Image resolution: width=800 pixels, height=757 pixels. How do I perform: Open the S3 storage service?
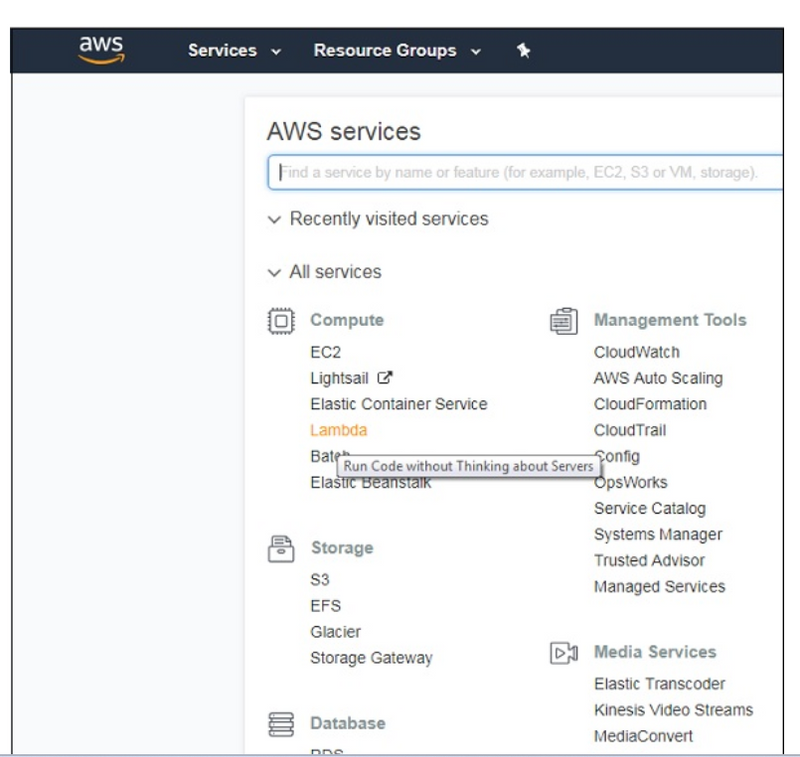click(x=320, y=579)
